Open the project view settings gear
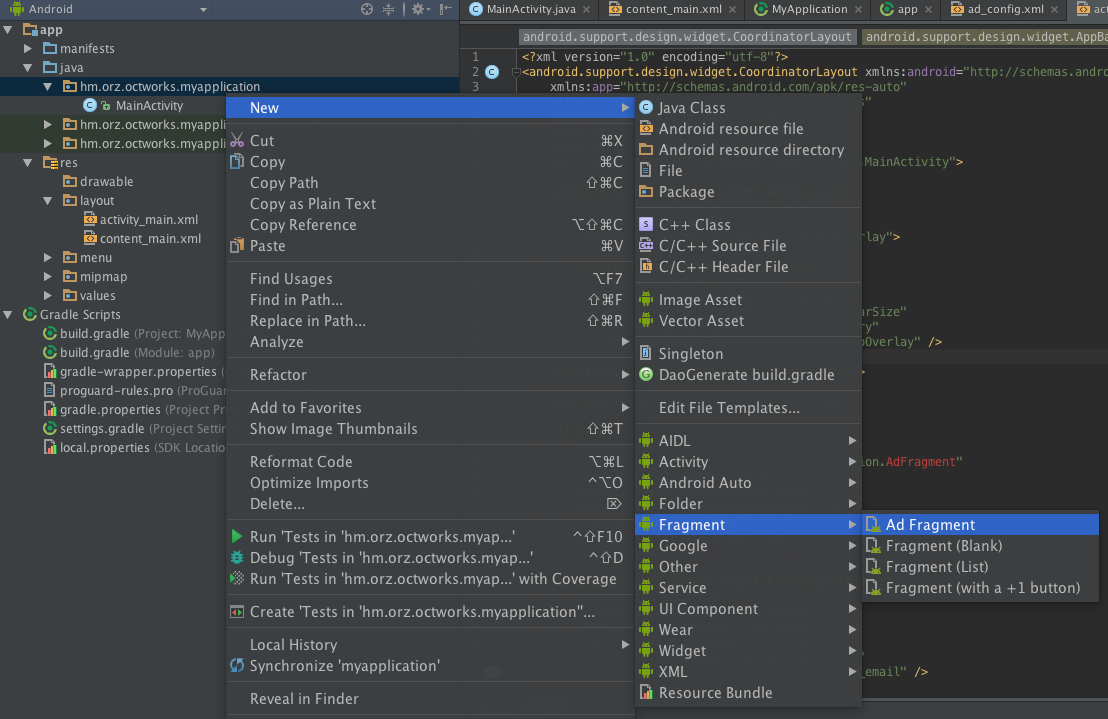1108x719 pixels. tap(418, 9)
